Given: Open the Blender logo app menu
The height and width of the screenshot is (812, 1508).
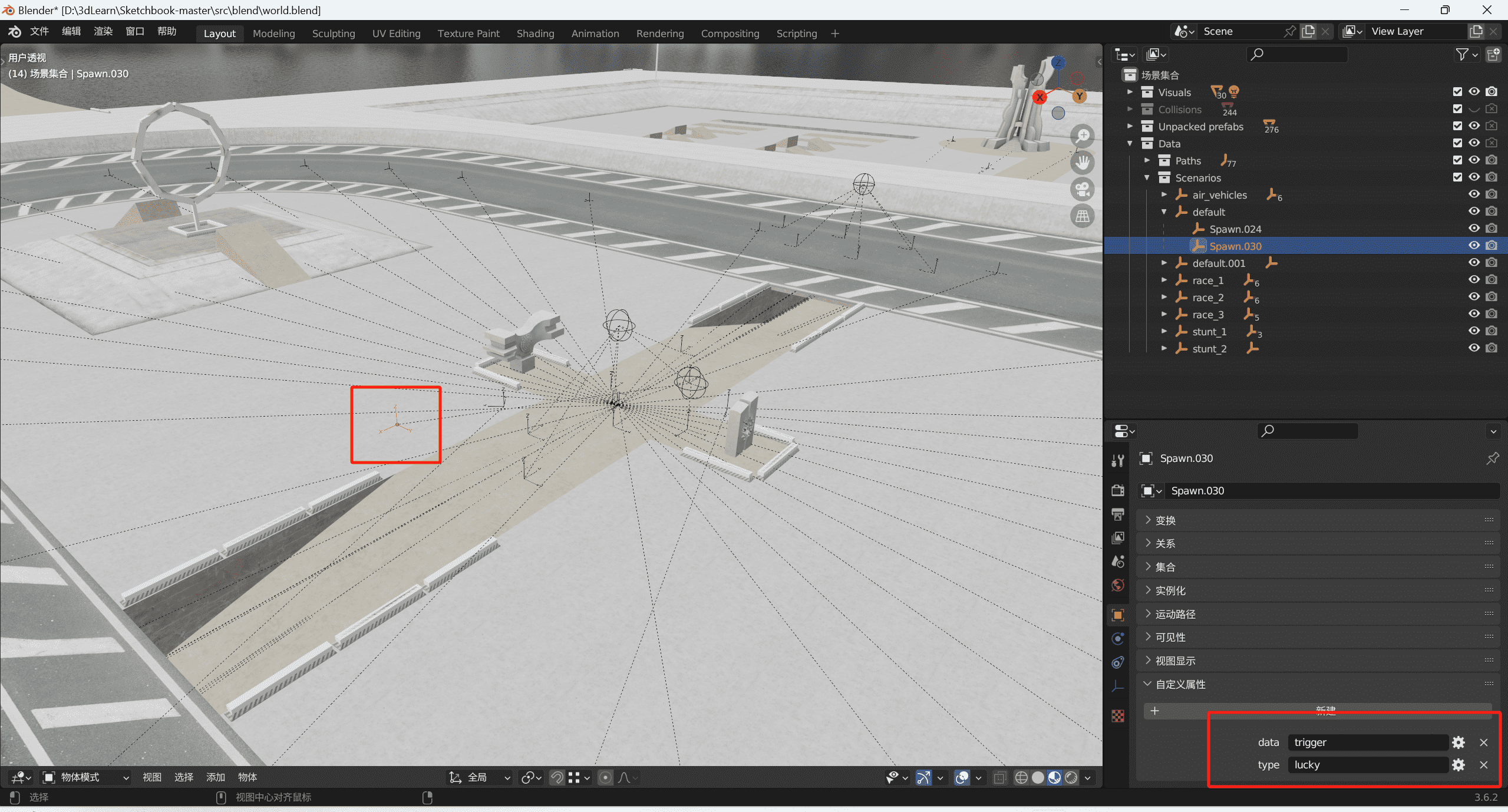Looking at the screenshot, I should tap(14, 32).
